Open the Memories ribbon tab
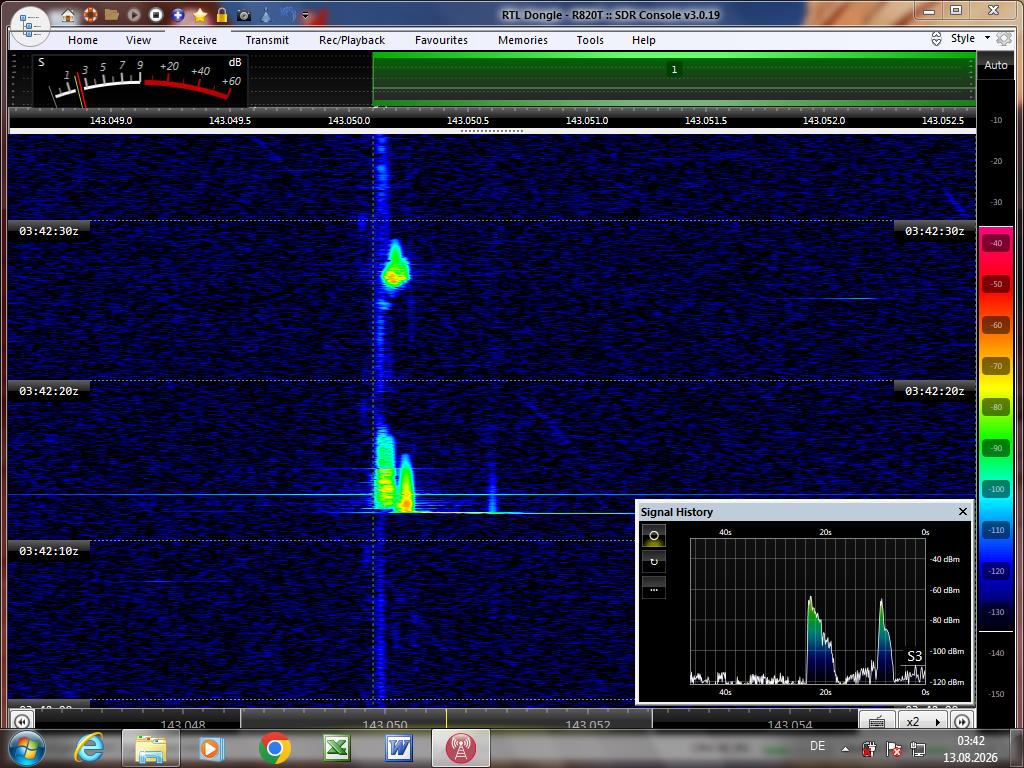 523,40
